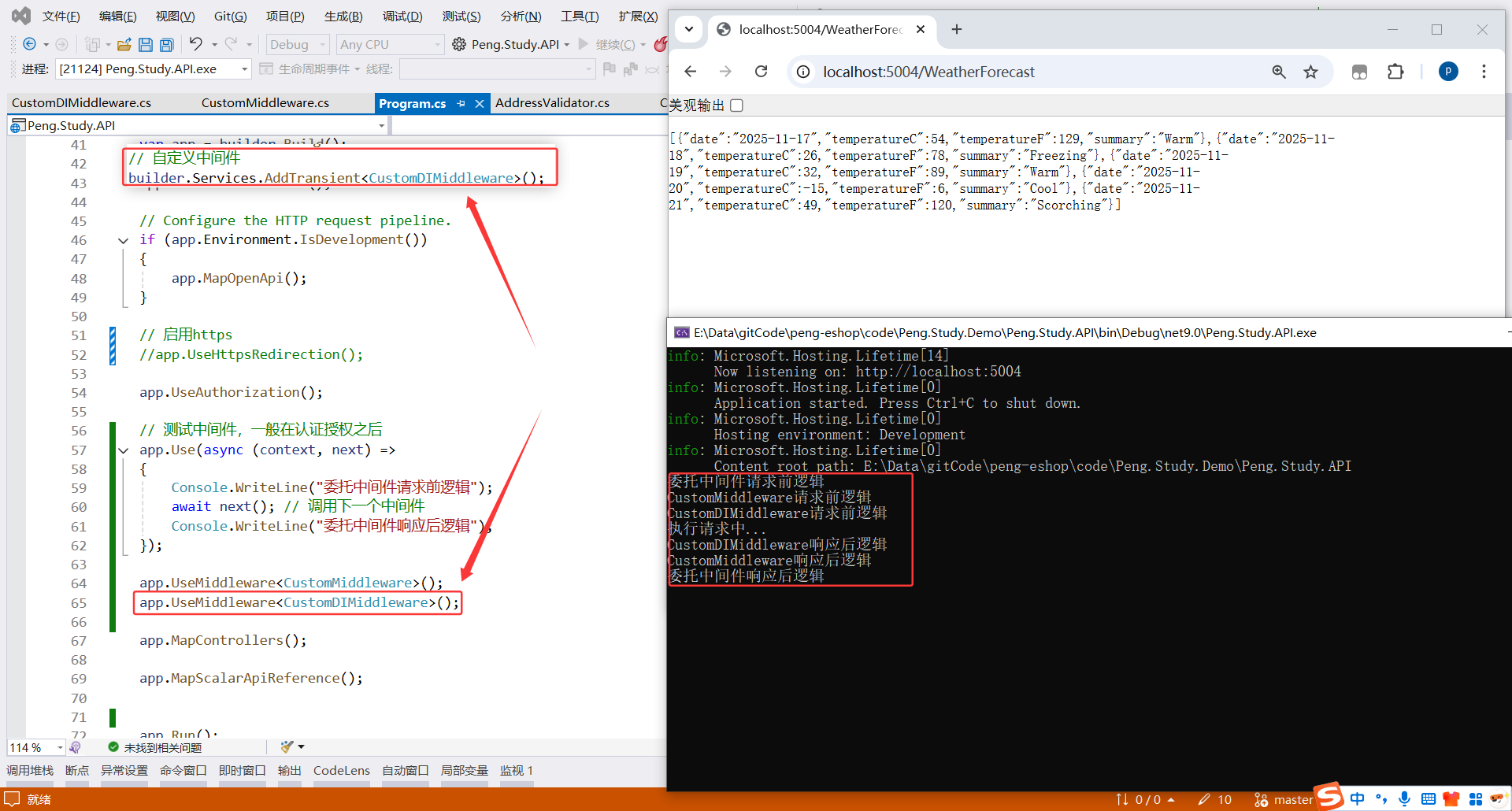The width and height of the screenshot is (1512, 811).
Task: Pin the Program.cs tab
Action: click(x=461, y=103)
